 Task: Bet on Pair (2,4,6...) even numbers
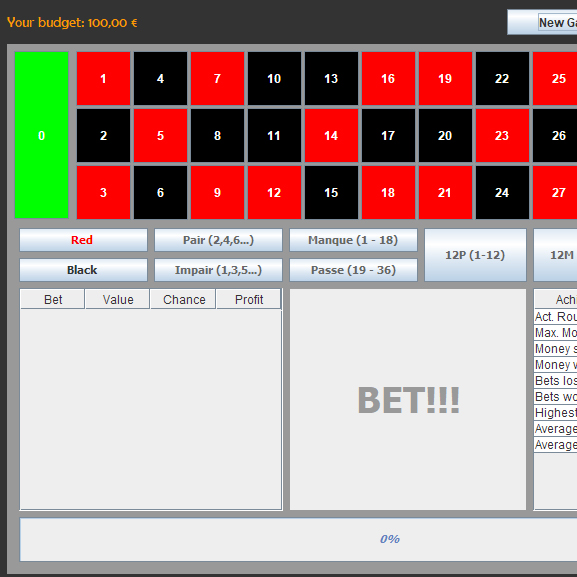click(219, 240)
